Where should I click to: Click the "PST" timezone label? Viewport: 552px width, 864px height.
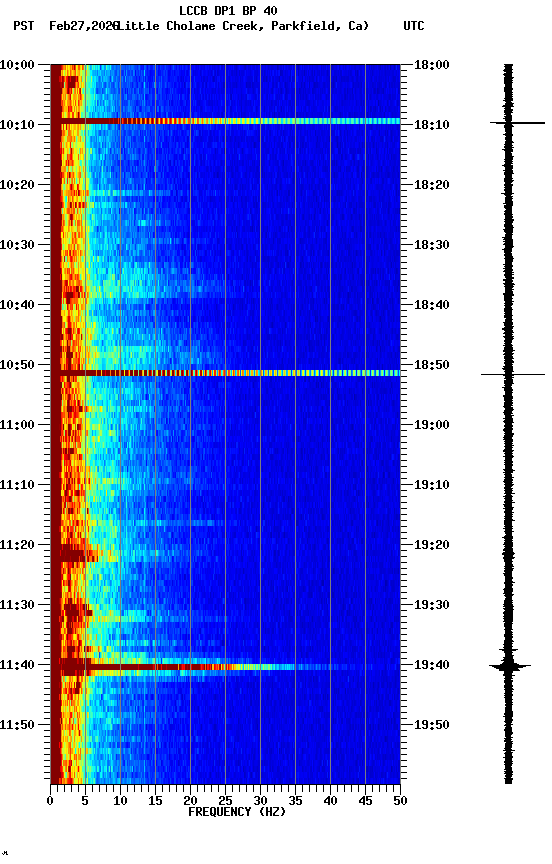click(24, 26)
